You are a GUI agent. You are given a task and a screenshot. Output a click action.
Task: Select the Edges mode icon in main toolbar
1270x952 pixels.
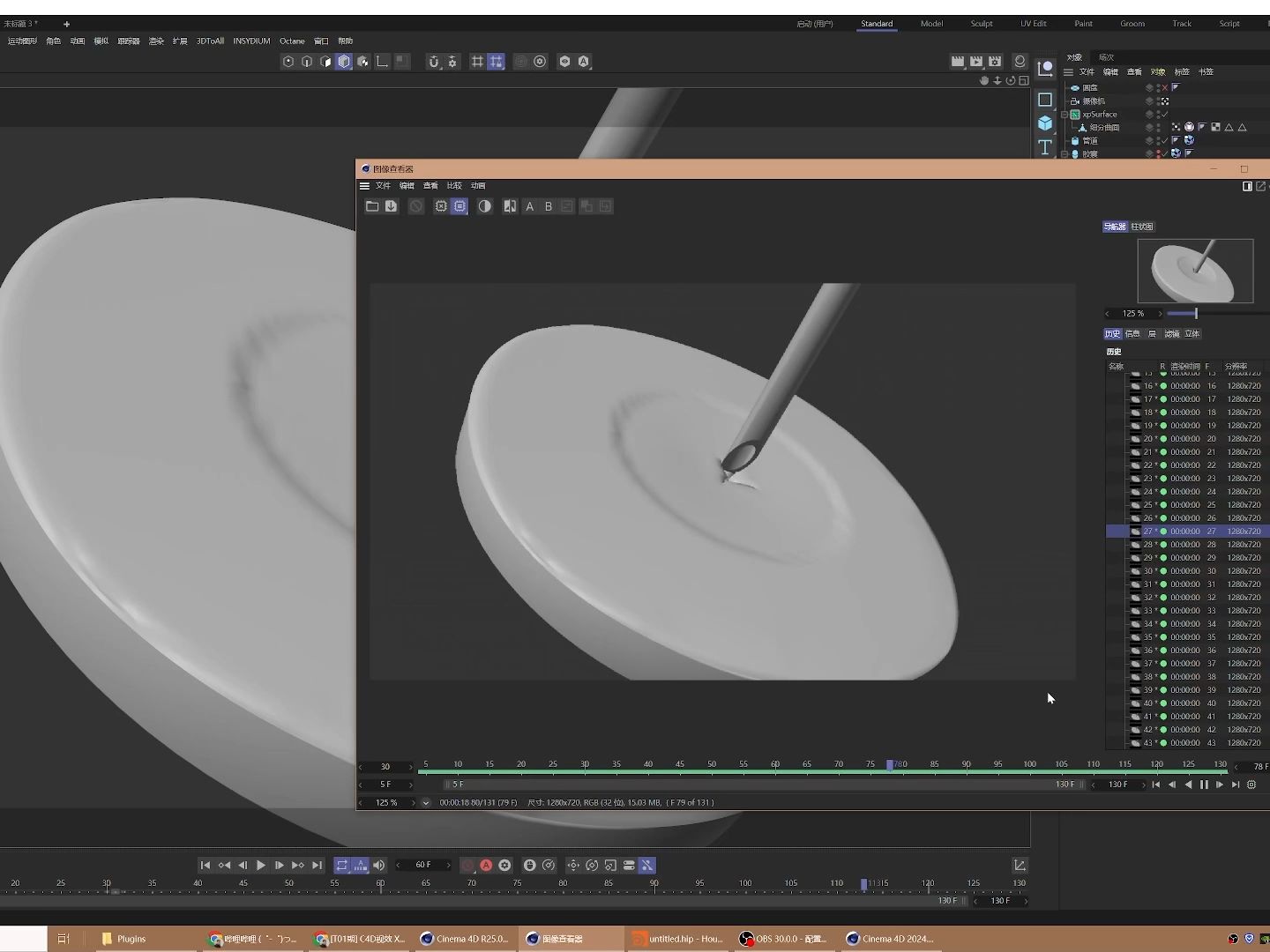click(x=307, y=62)
